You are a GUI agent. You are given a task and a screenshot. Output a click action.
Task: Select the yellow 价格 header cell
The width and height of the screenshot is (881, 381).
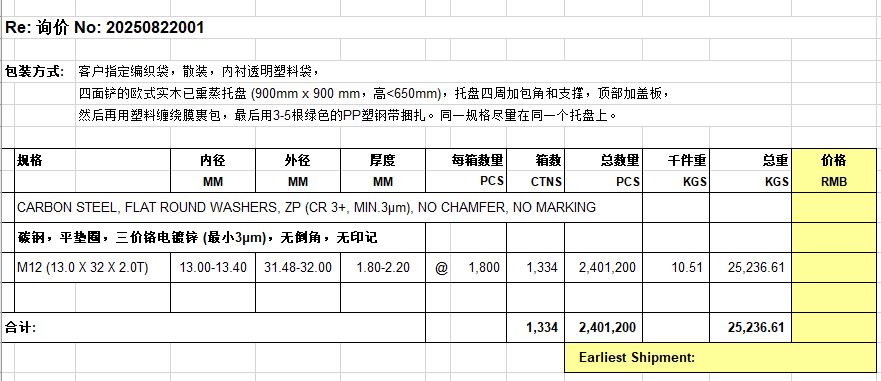click(833, 160)
